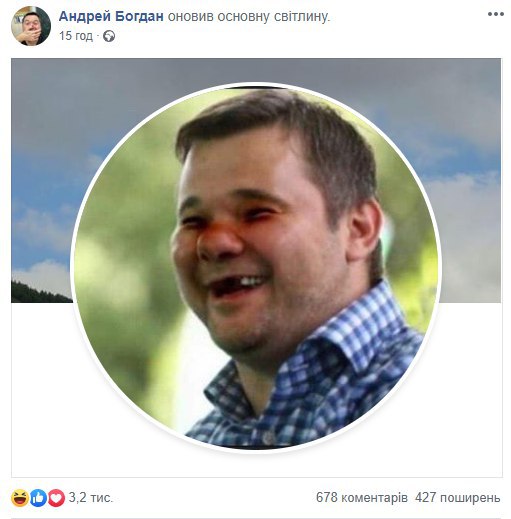
Task: Select the laughing Haha reaction icon
Action: (x=20, y=498)
